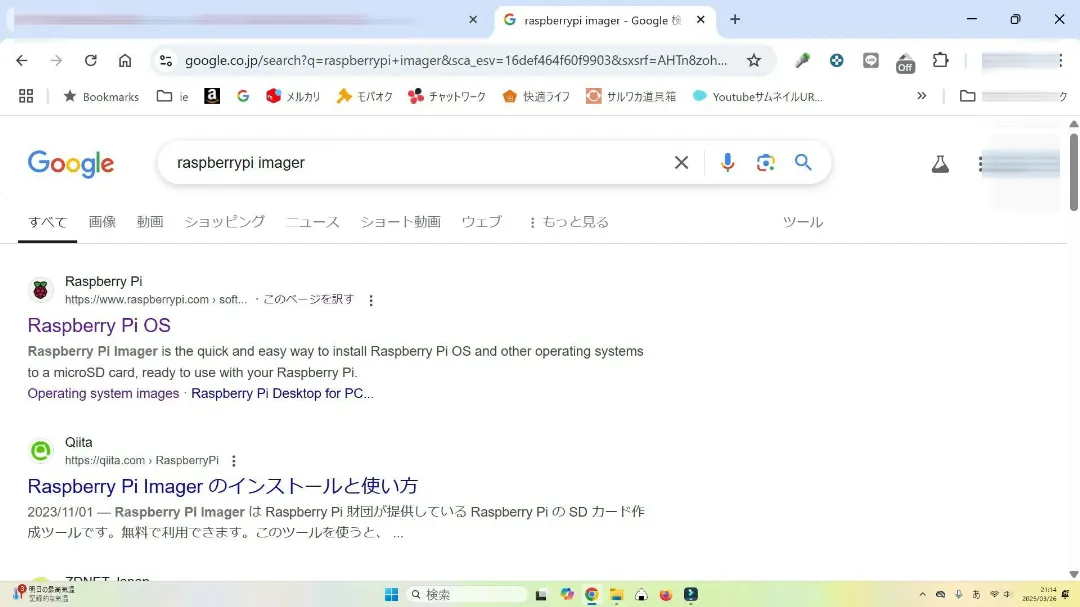
Task: Open Operating system images sublink
Action: [x=103, y=393]
